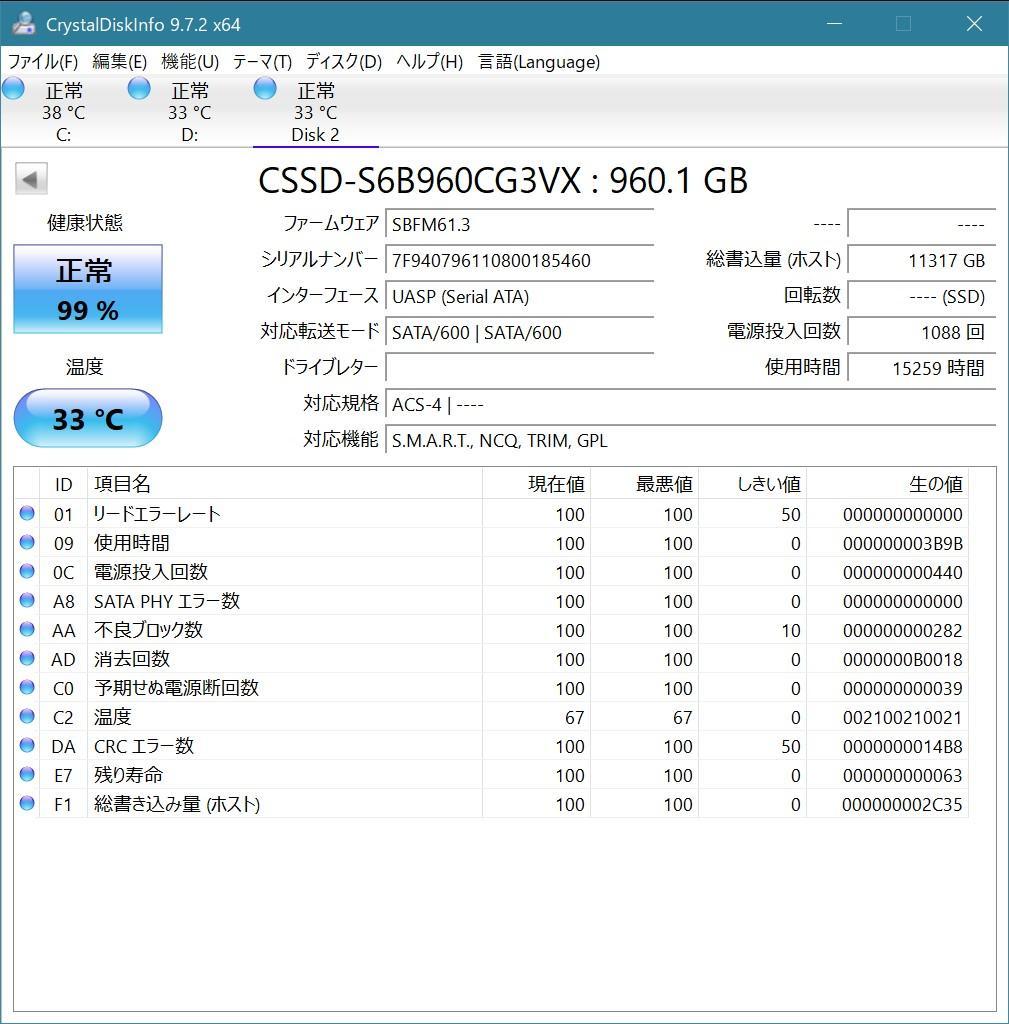The height and width of the screenshot is (1024, 1009).
Task: Click the 正常 99% health status button
Action: coord(87,289)
